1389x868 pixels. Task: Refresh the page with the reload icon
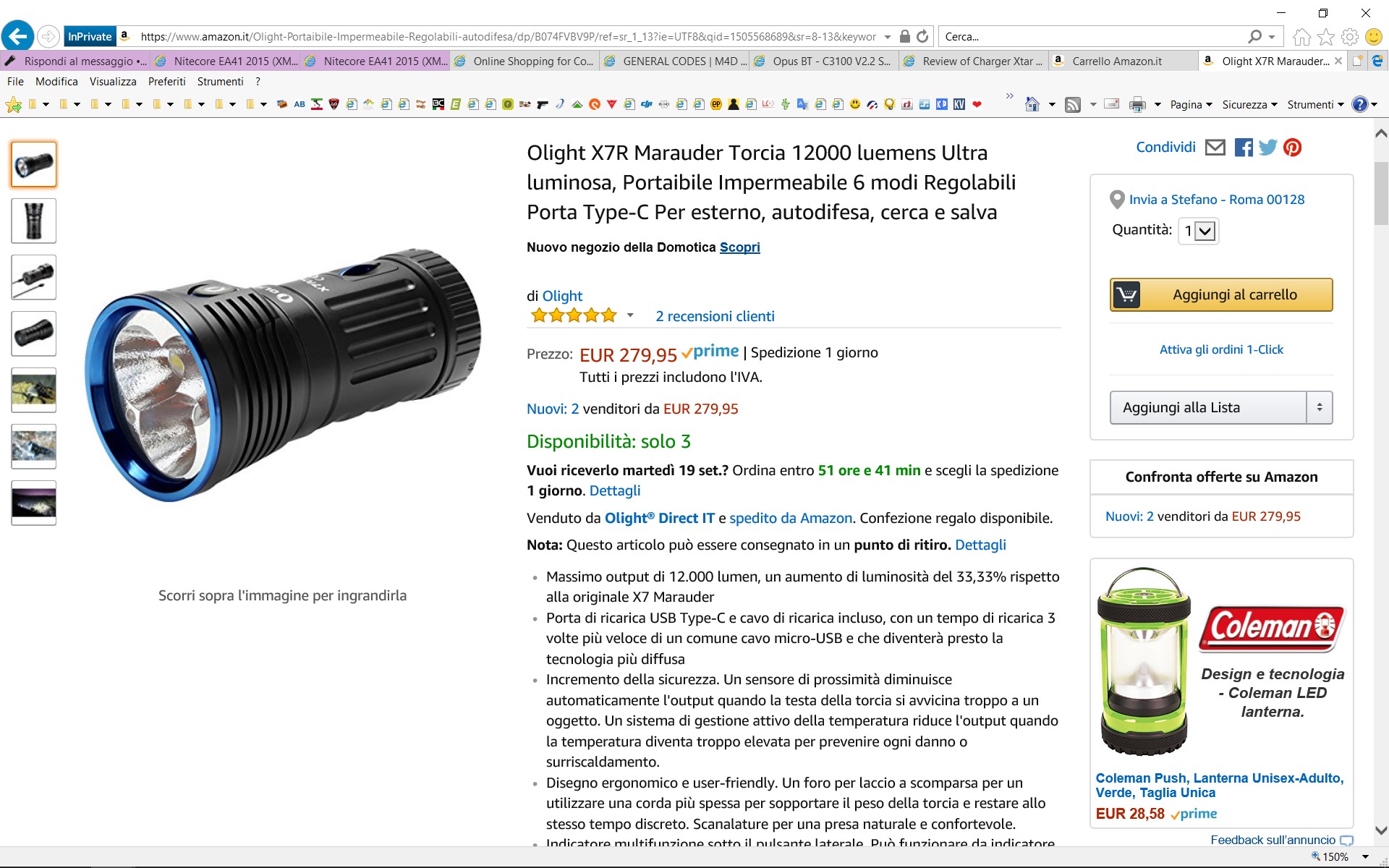[x=922, y=36]
